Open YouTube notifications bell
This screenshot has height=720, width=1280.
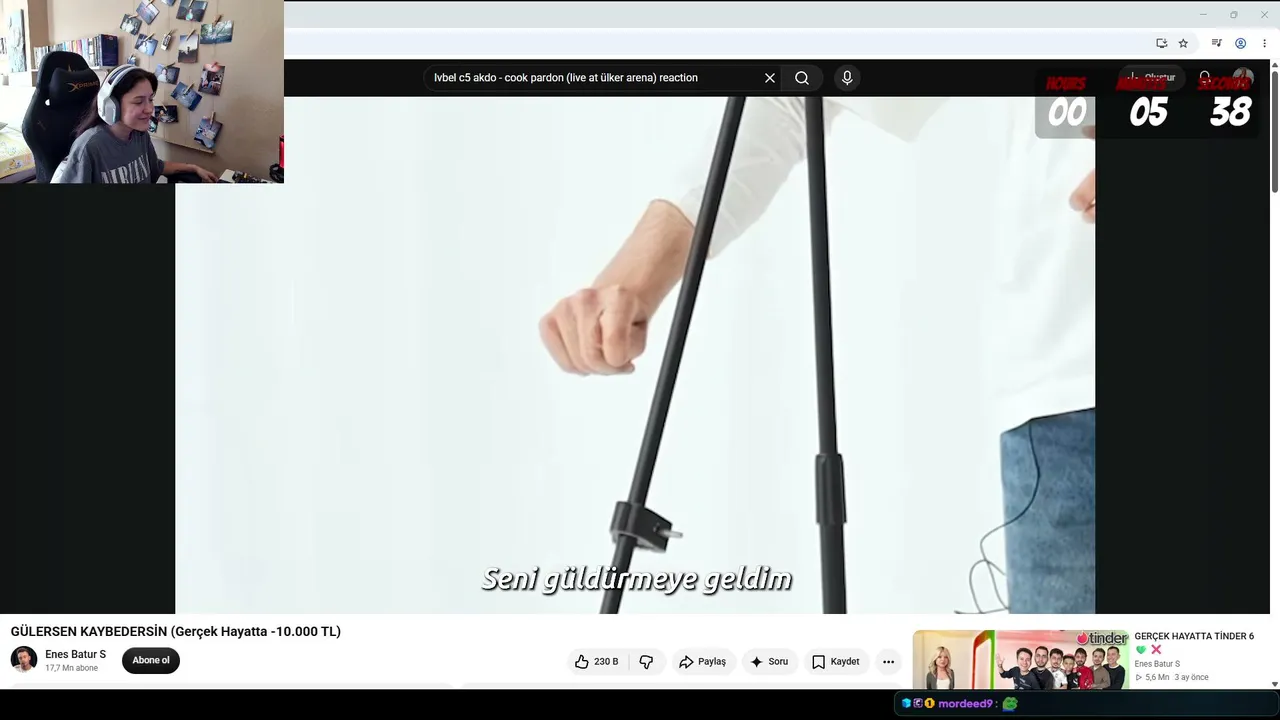click(1205, 78)
